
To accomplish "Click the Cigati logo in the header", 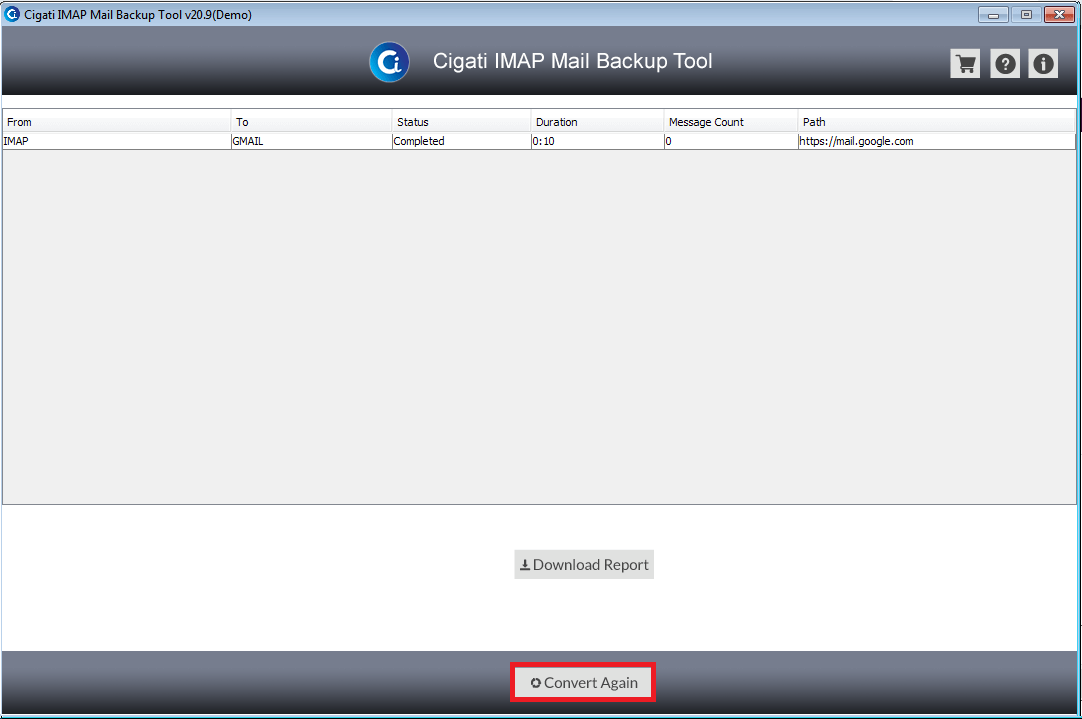I will [389, 62].
